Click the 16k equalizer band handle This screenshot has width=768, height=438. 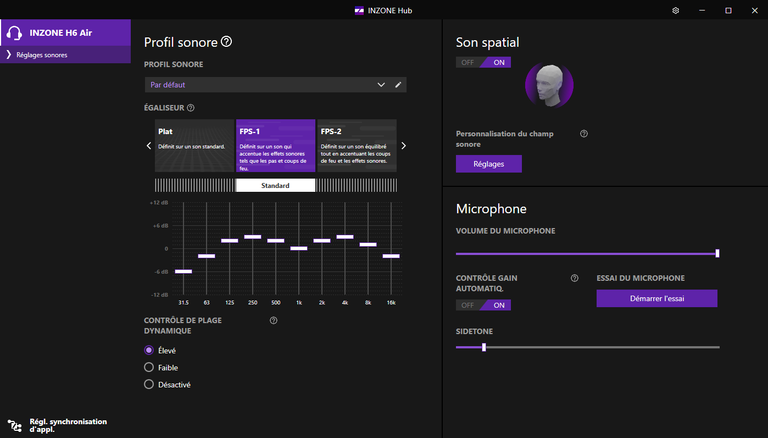click(x=391, y=256)
